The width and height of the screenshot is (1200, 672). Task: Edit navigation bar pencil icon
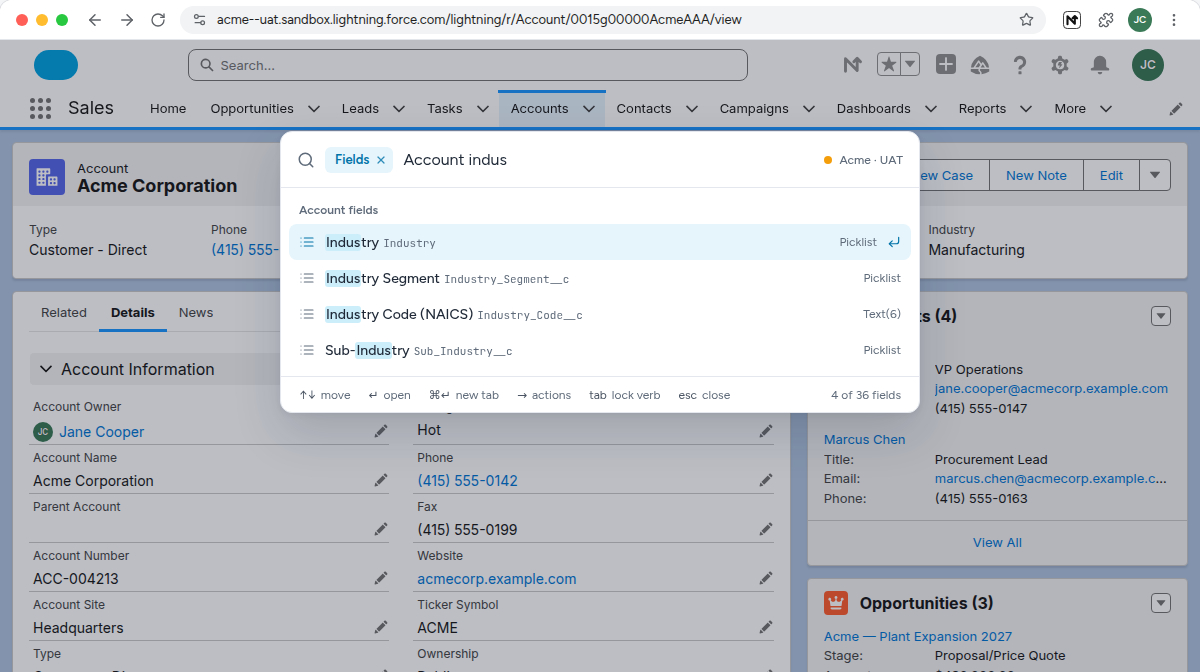[x=1176, y=108]
